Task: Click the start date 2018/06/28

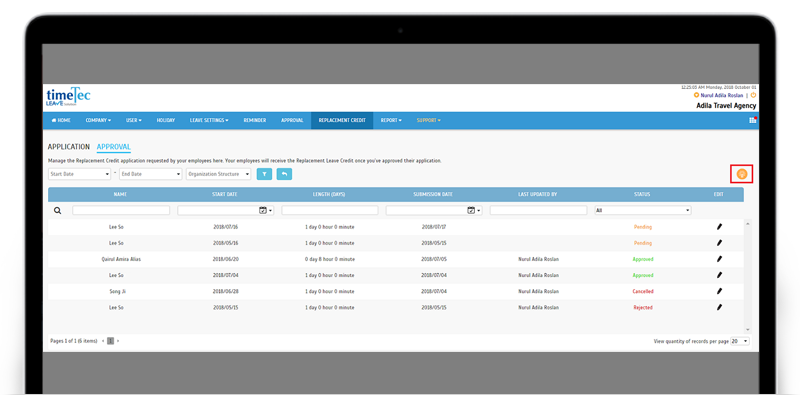Action: 226,291
